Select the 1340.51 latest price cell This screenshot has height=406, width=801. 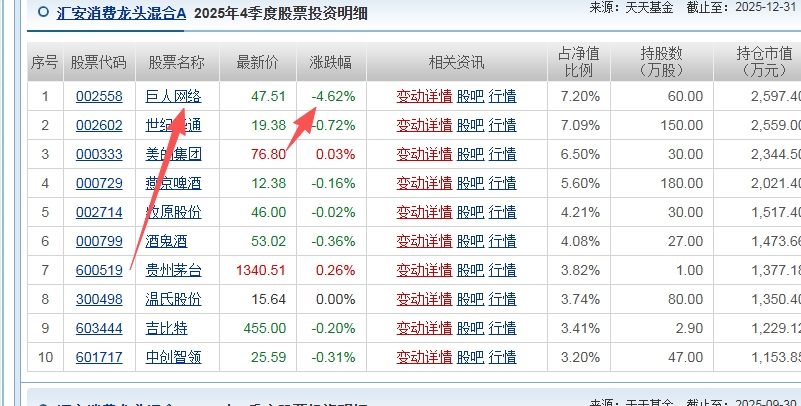(x=258, y=270)
